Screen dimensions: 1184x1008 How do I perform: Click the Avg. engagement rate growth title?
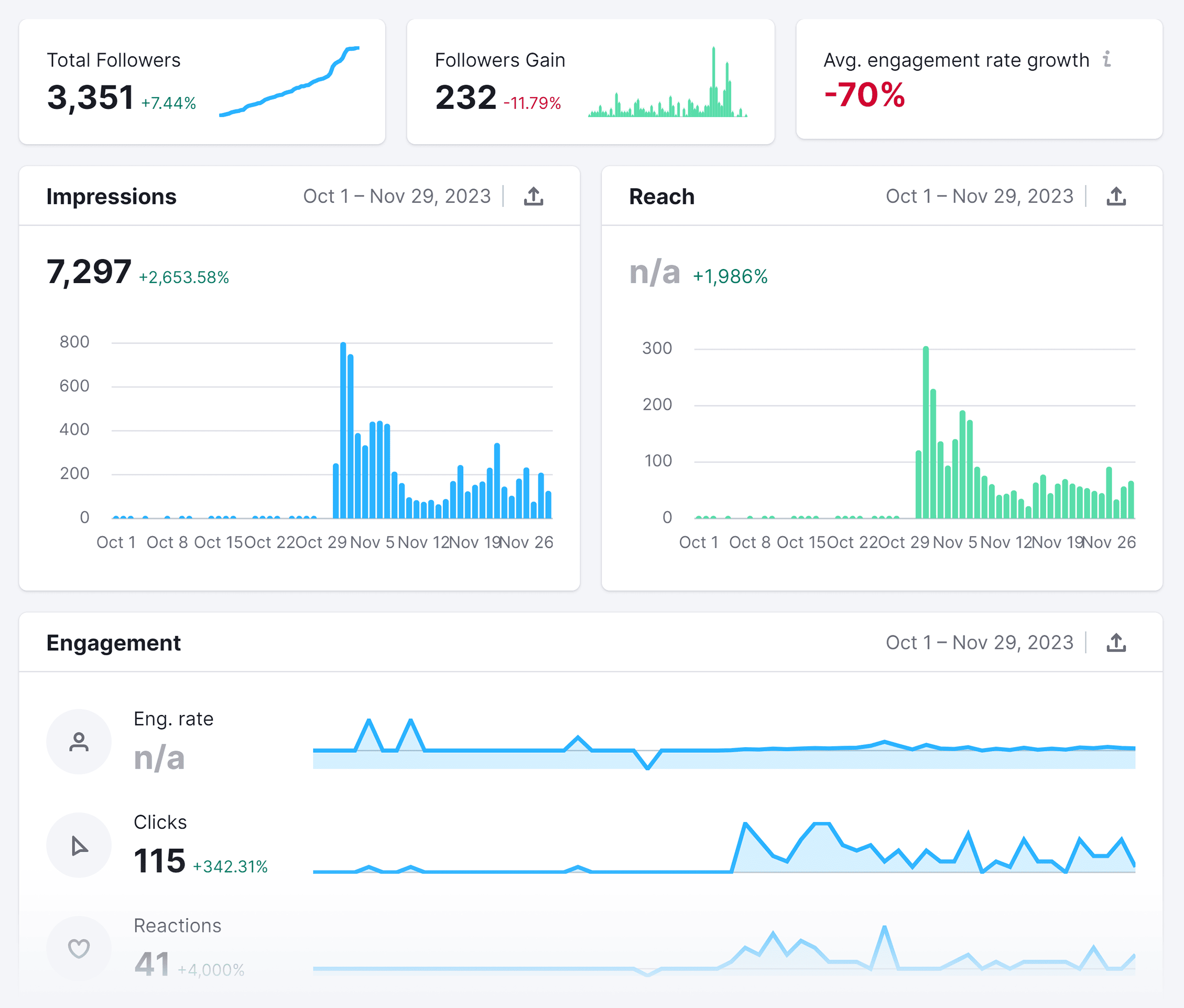pyautogui.click(x=957, y=60)
